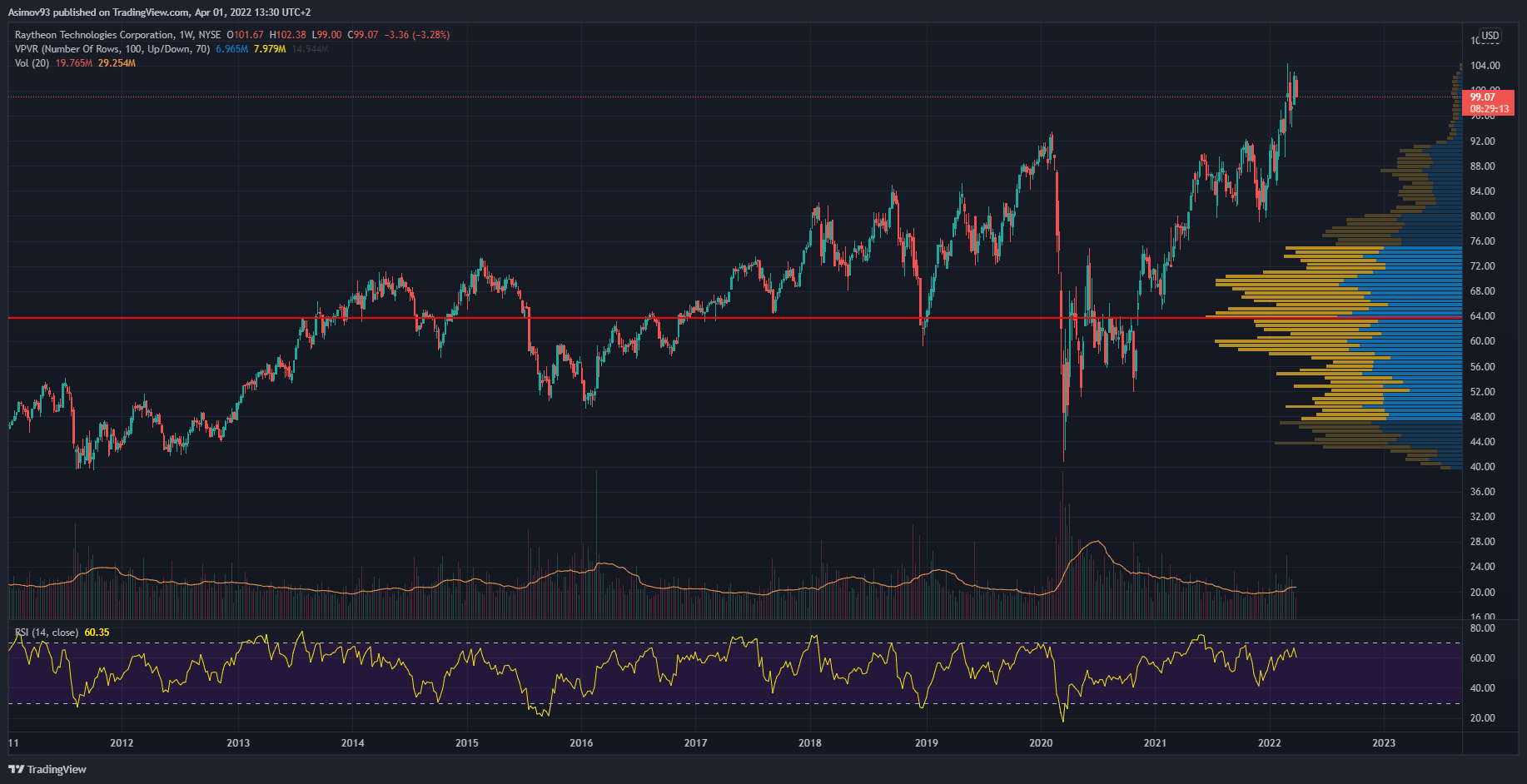Click the 40.00 price scale label
This screenshot has height=784, width=1527.
(1482, 467)
